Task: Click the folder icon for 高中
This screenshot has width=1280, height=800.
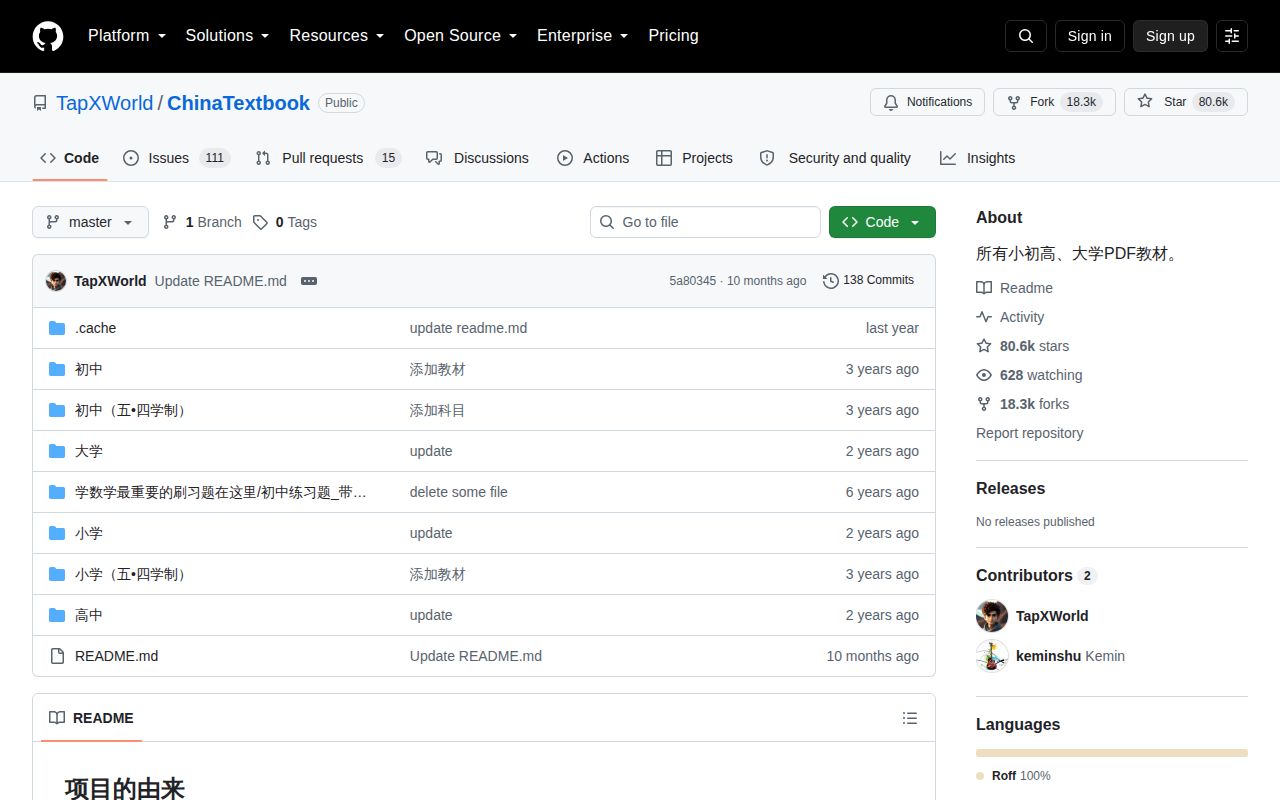Action: click(x=57, y=615)
